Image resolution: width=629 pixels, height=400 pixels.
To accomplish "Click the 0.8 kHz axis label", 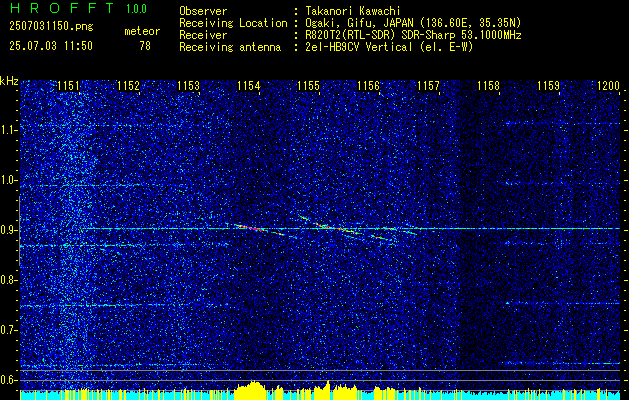I will point(9,280).
